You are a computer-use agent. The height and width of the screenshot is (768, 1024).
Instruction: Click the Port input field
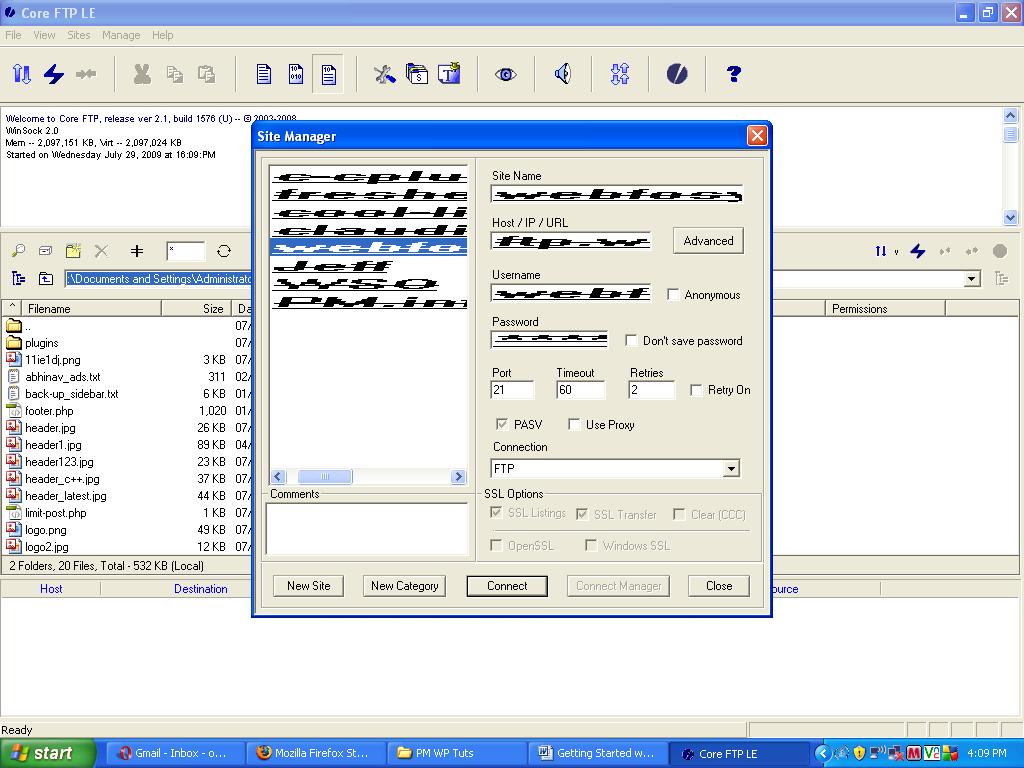click(512, 390)
